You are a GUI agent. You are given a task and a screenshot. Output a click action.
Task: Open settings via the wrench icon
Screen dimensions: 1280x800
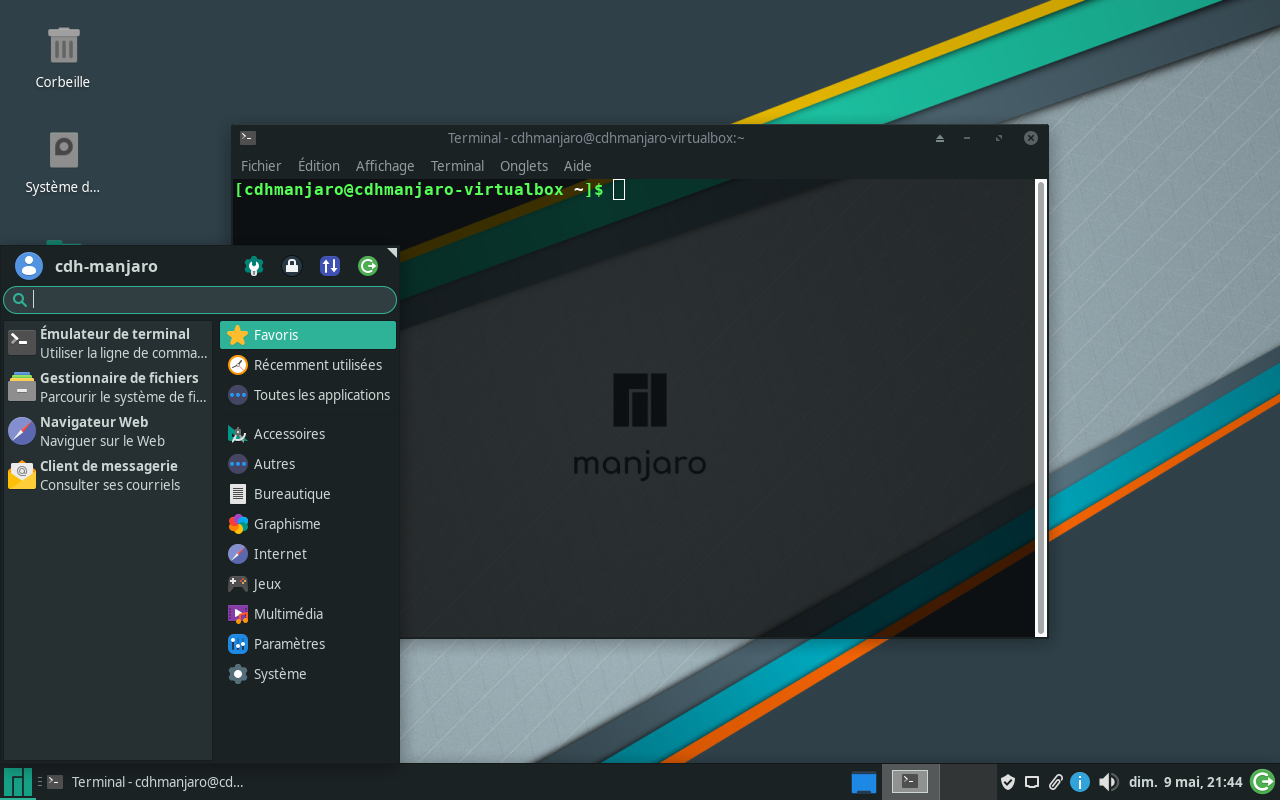254,266
